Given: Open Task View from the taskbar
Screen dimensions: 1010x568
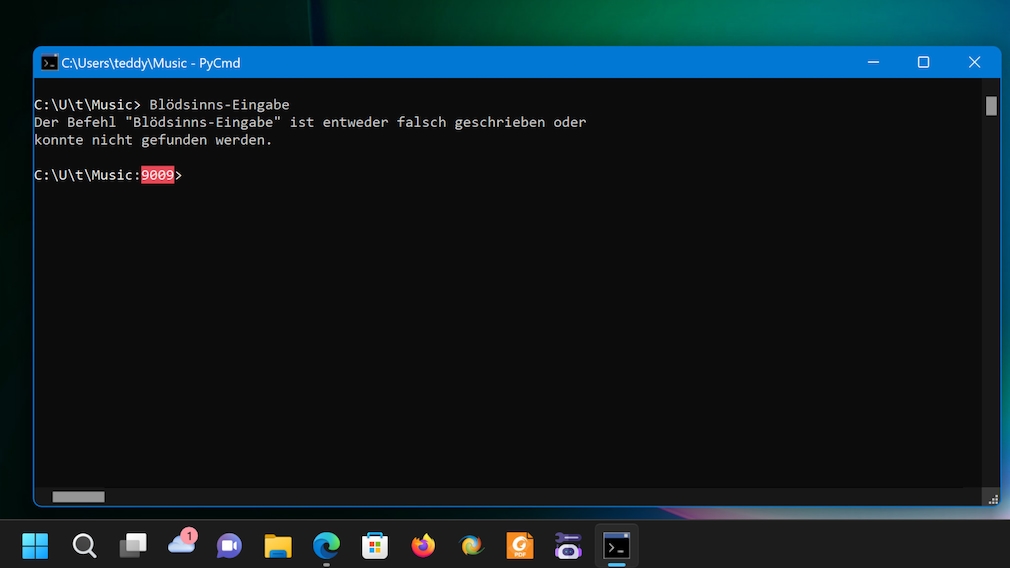Looking at the screenshot, I should 133,545.
